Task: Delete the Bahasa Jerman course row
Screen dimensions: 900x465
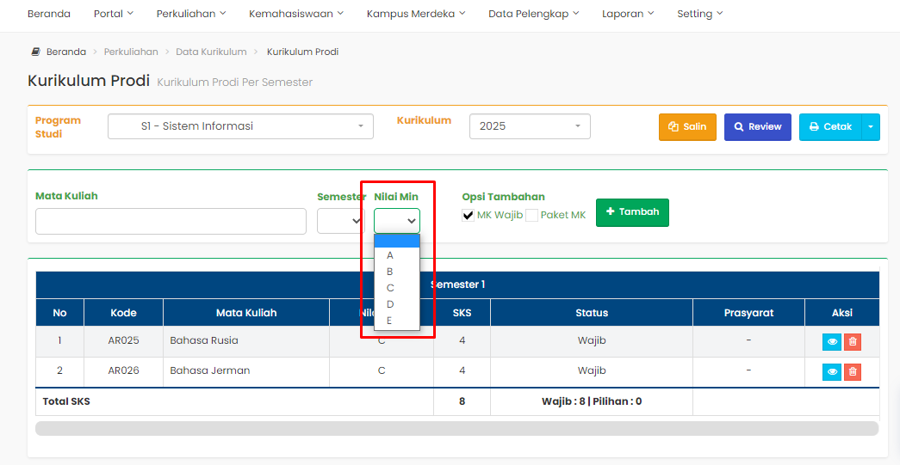Action: [x=852, y=372]
